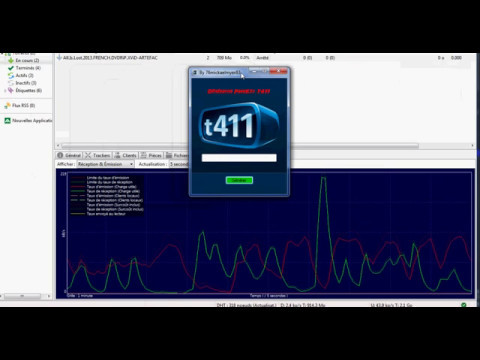Select the 'Flux RSS (0)' sidebar entry
Viewport: 480px width, 360px height.
click(x=24, y=106)
